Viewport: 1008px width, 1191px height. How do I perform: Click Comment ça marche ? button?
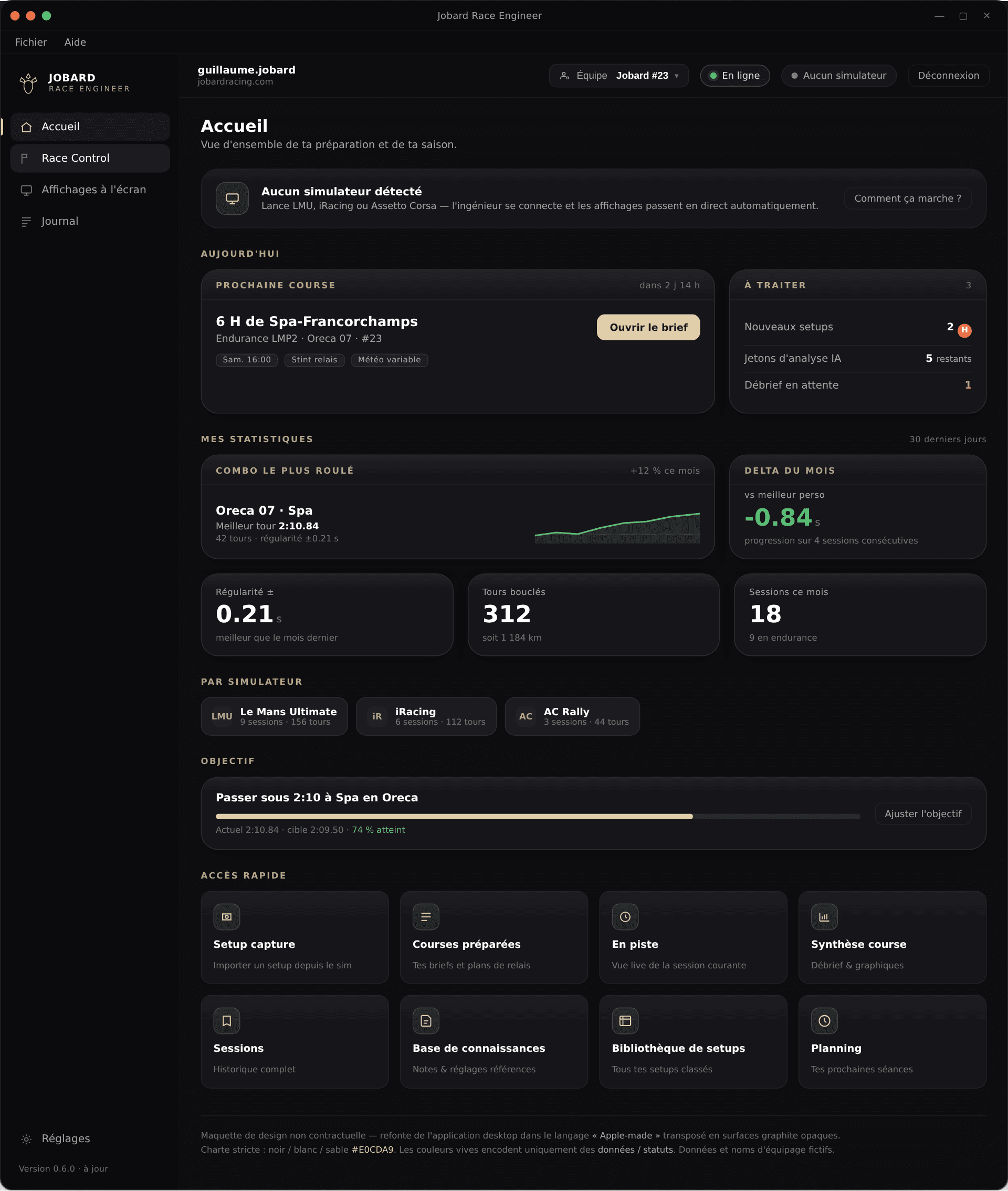(907, 198)
